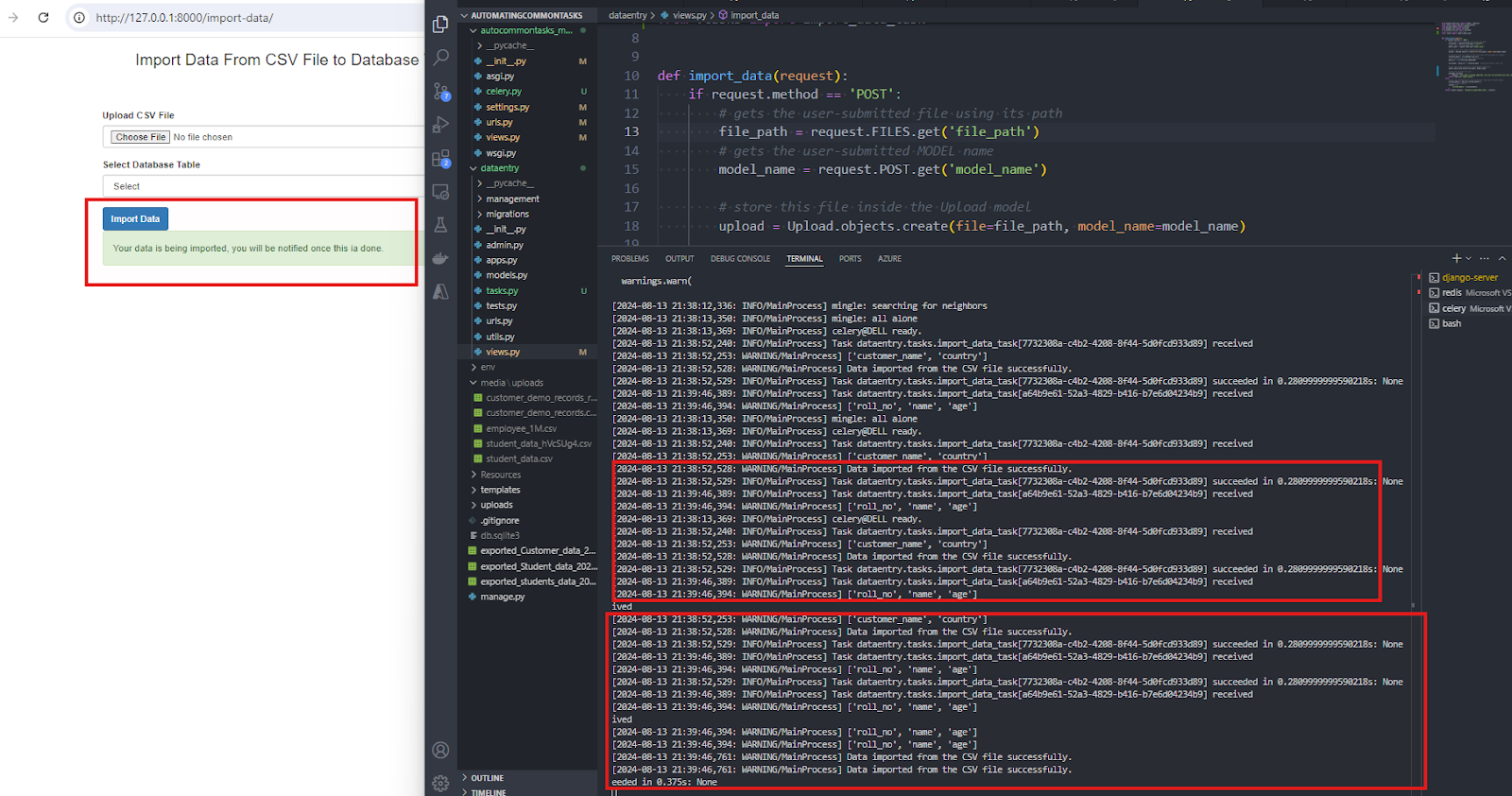This screenshot has height=796, width=1512.
Task: Open student_data.csv file
Action: (x=519, y=459)
